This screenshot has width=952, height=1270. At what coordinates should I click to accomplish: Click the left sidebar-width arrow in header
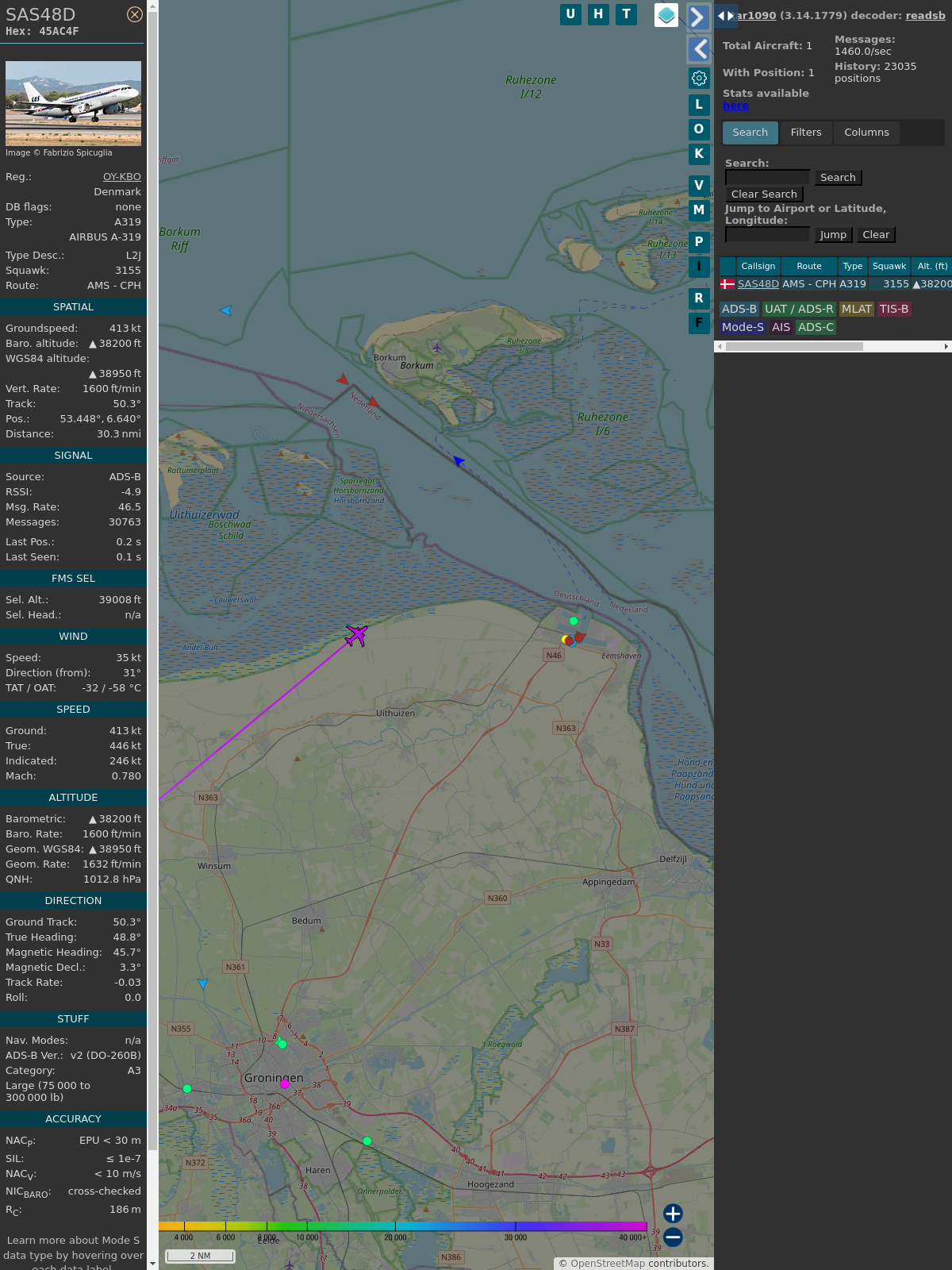721,16
